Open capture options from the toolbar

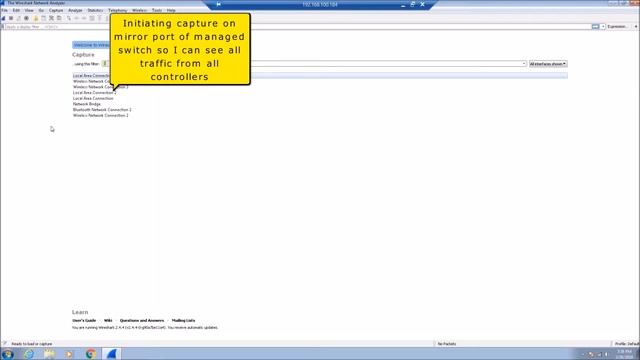pos(26,18)
